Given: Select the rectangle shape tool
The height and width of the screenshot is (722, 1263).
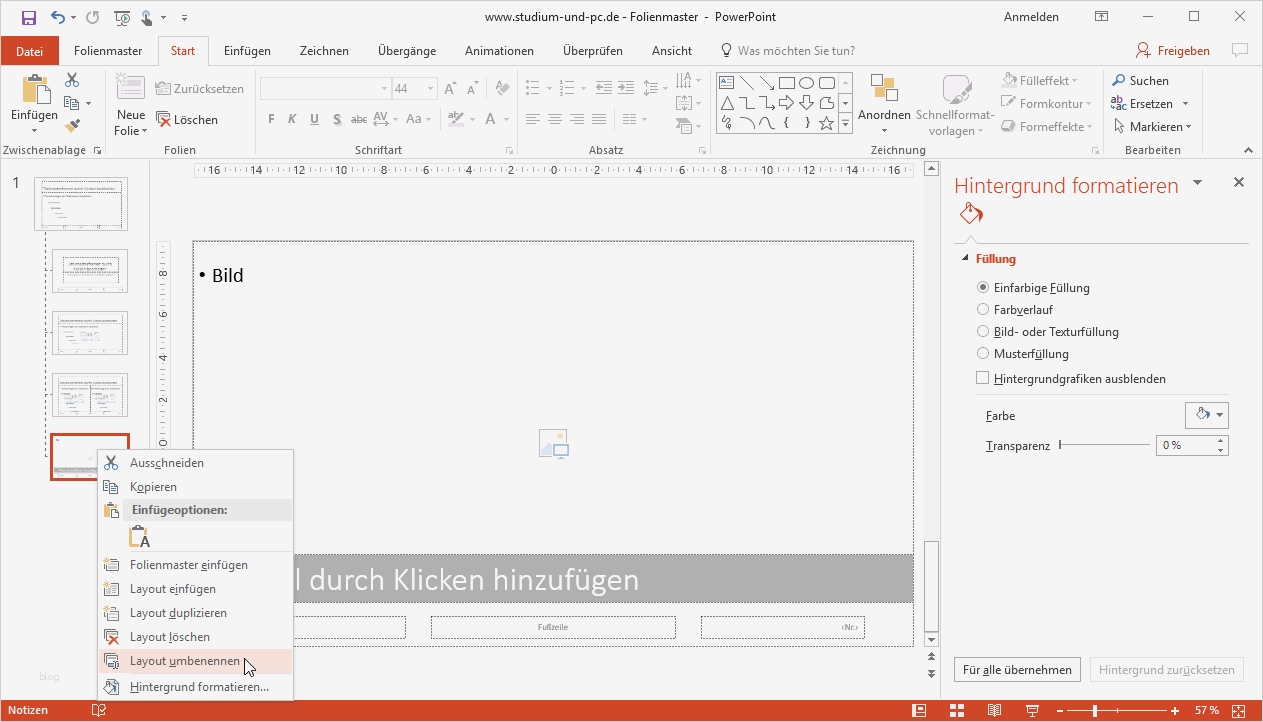Looking at the screenshot, I should pyautogui.click(x=787, y=81).
